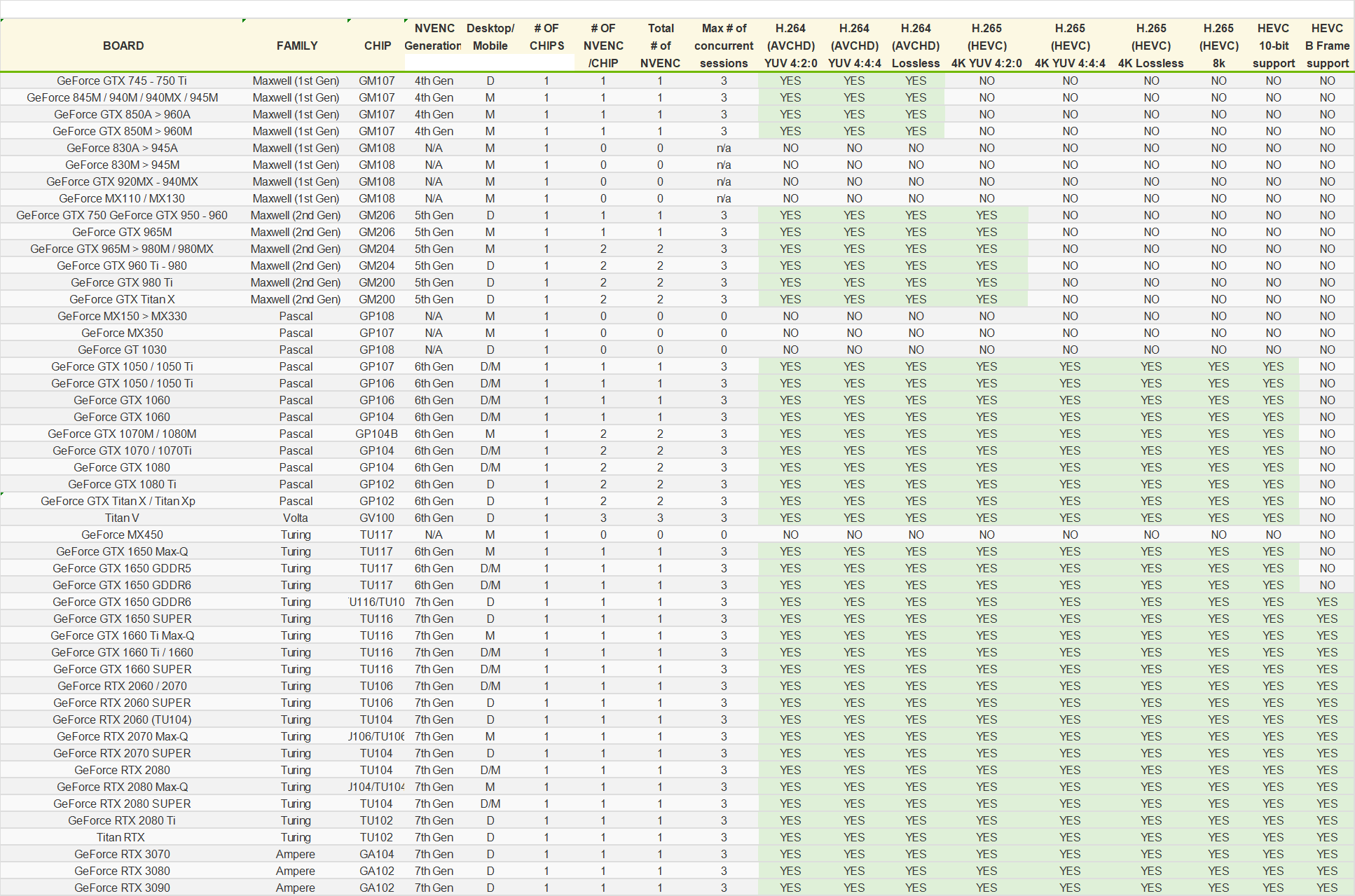Click NVENC /CHIP value 3 in Titan V row
Screen dimensions: 1355x896
point(603,518)
